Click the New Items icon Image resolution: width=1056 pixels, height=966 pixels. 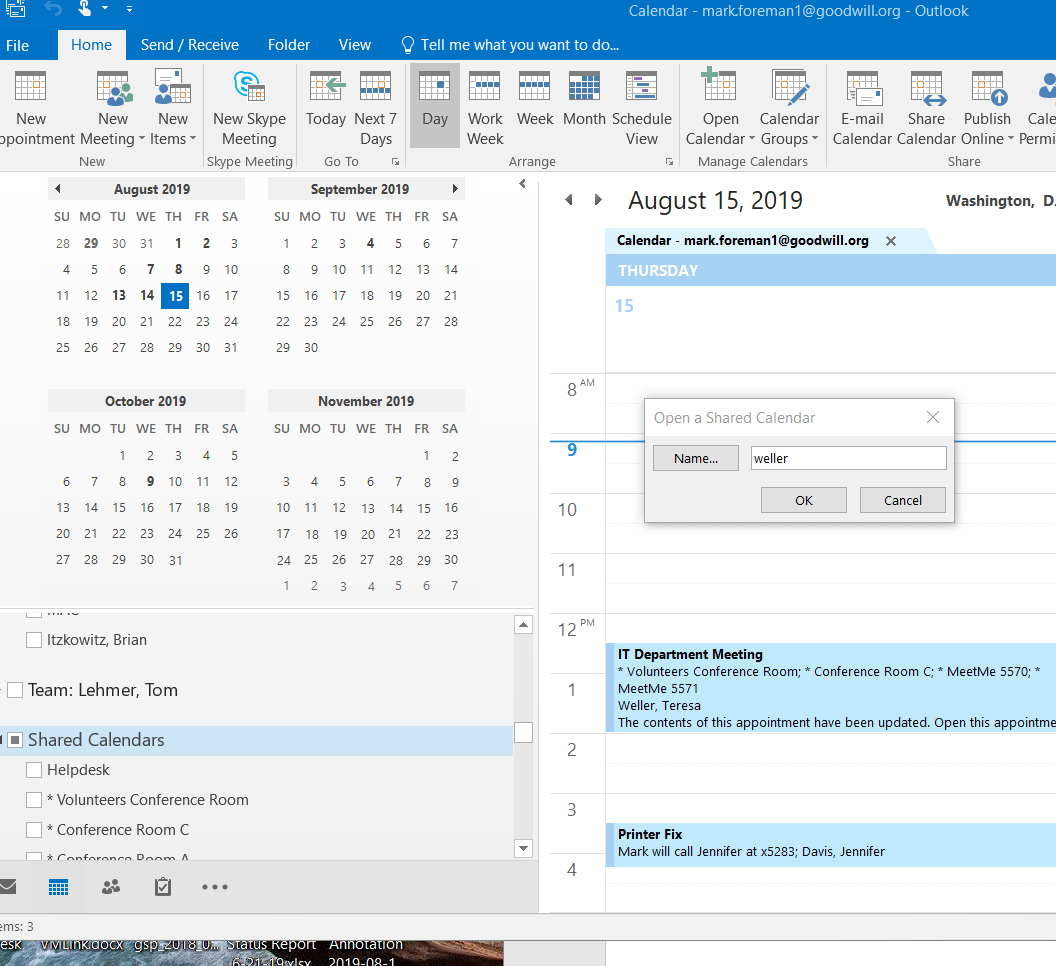[x=173, y=107]
